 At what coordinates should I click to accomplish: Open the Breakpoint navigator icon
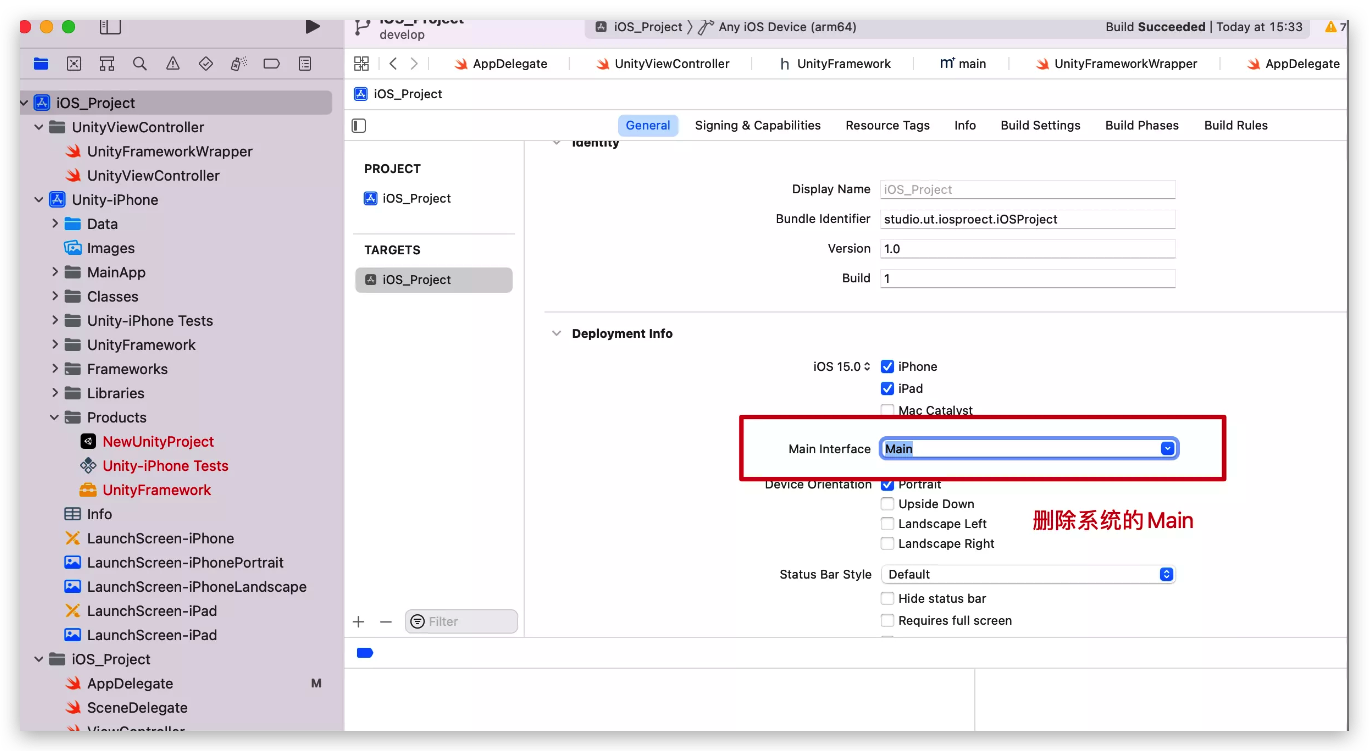(x=271, y=63)
